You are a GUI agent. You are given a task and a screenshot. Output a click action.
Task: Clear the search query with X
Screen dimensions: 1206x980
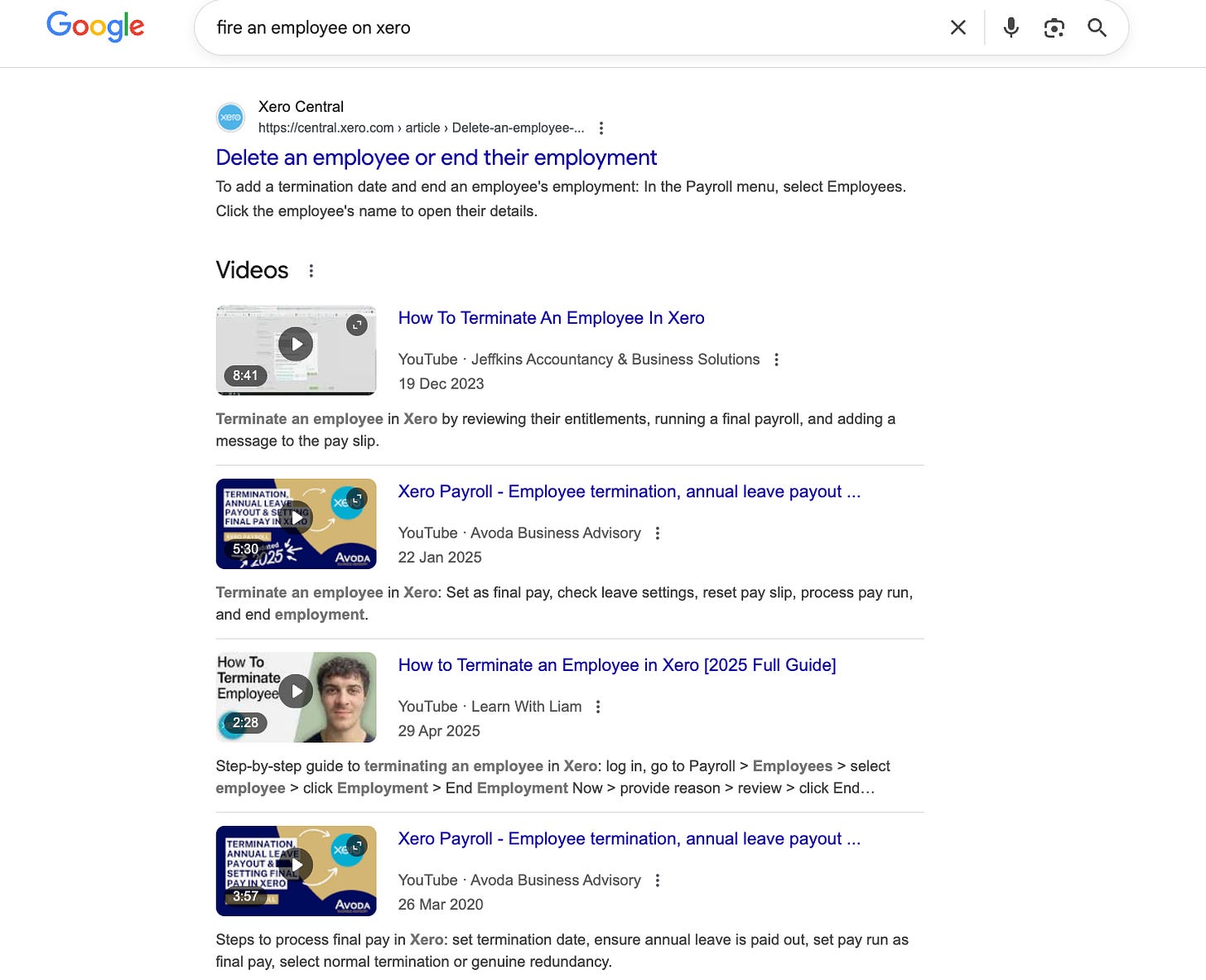(958, 27)
